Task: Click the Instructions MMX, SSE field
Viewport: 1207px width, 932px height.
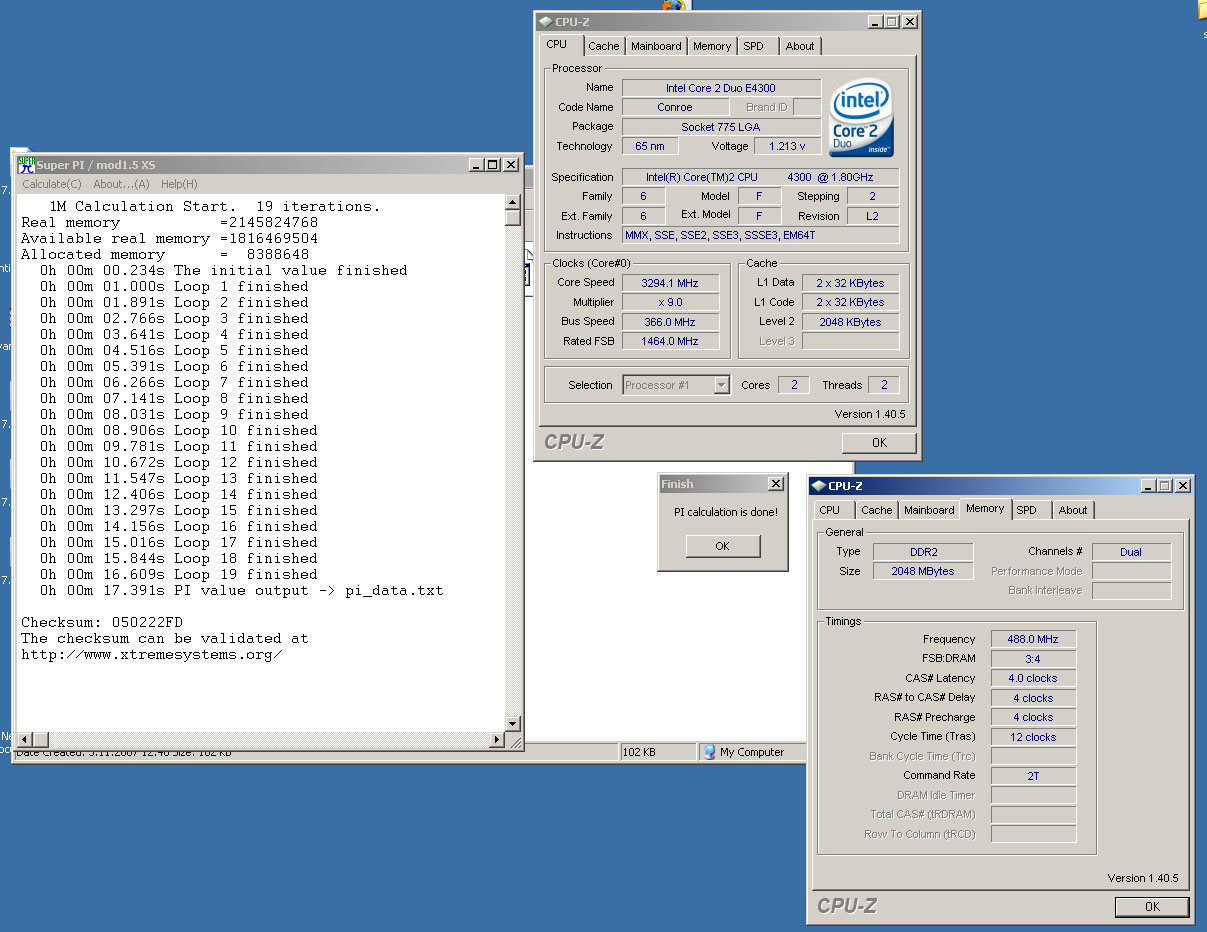Action: pos(760,236)
